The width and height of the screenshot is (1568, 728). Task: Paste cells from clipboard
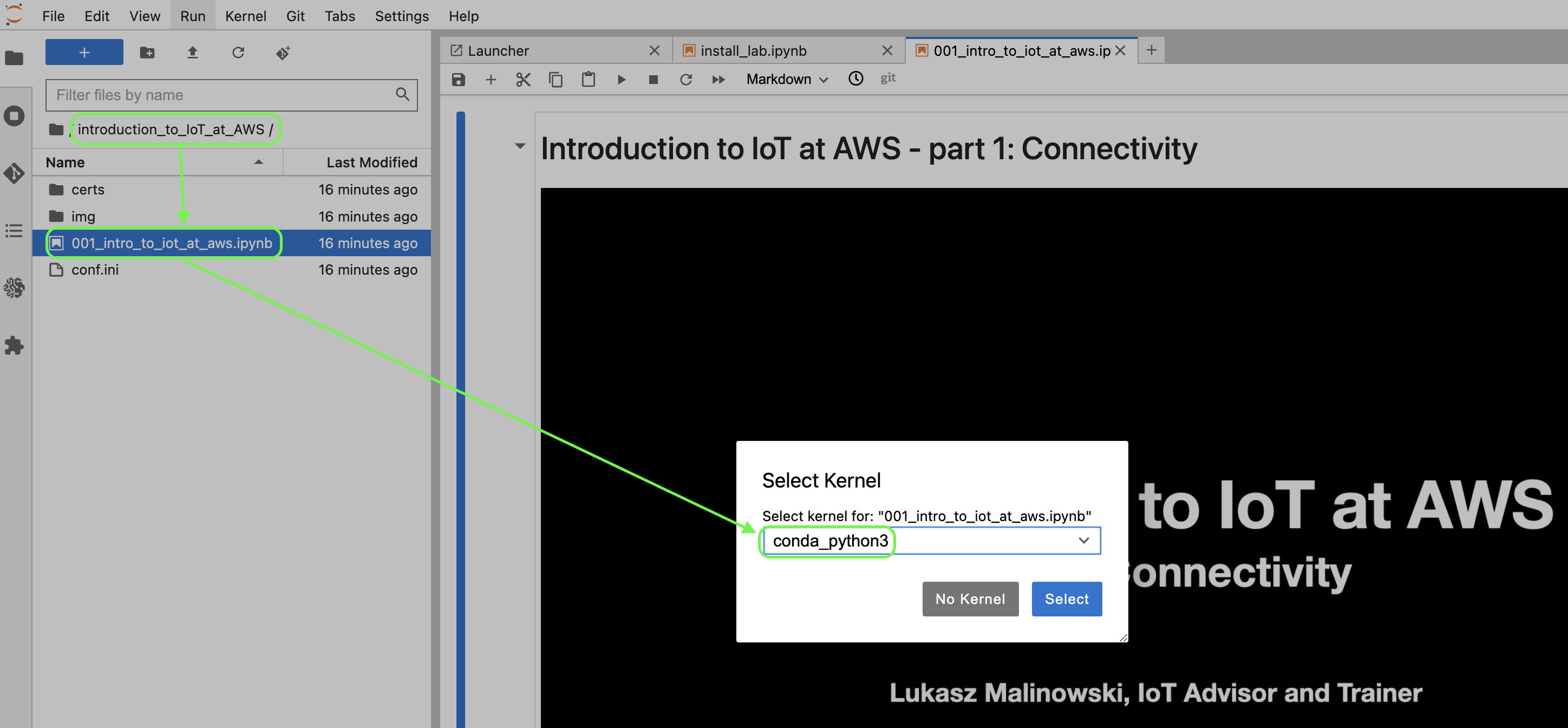(x=588, y=79)
